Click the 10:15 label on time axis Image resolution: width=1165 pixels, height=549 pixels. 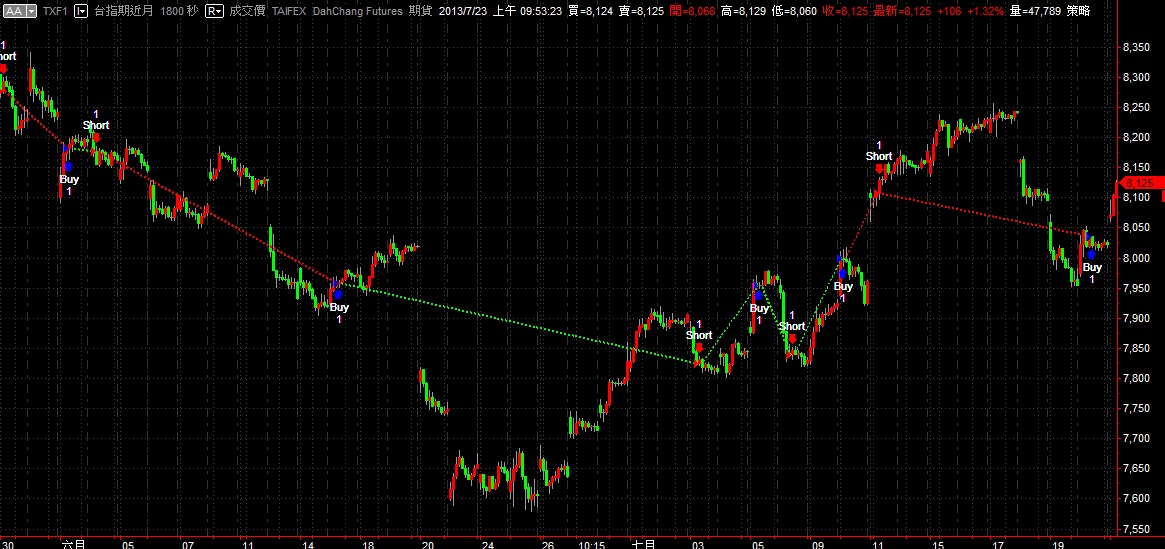click(x=591, y=544)
